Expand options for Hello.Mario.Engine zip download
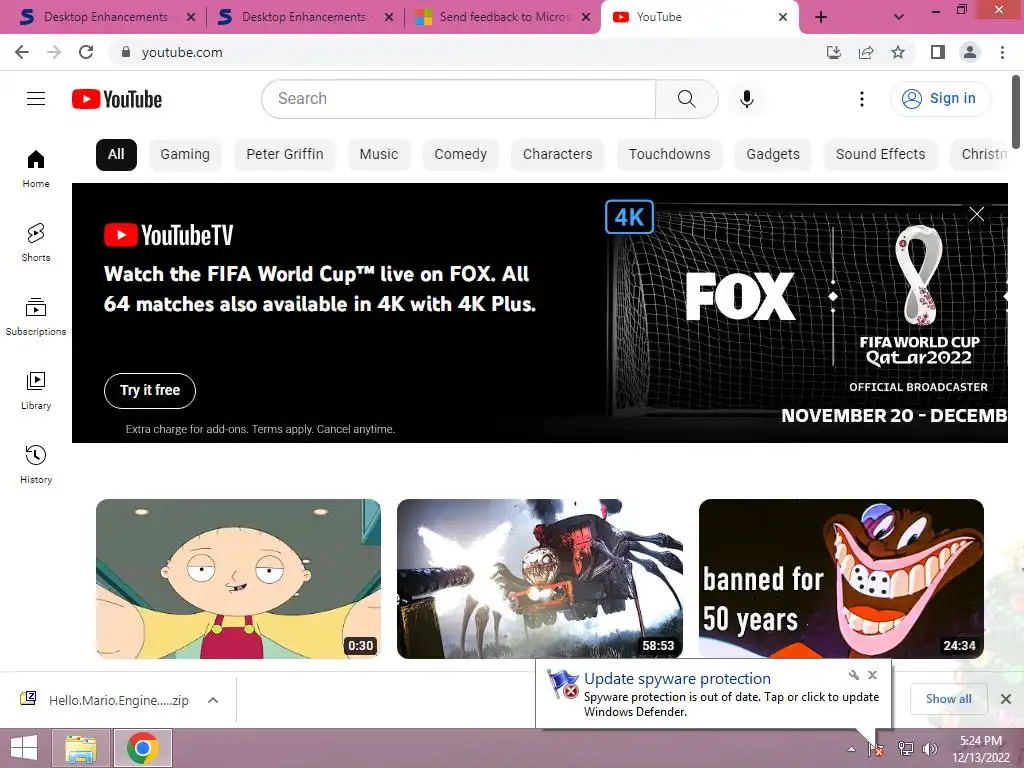The image size is (1024, 768). pyautogui.click(x=213, y=700)
